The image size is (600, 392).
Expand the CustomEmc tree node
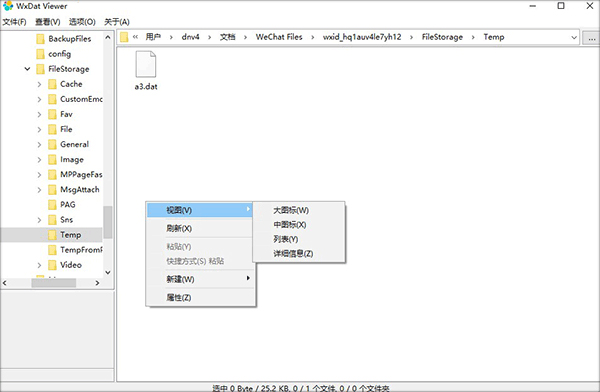(39, 99)
